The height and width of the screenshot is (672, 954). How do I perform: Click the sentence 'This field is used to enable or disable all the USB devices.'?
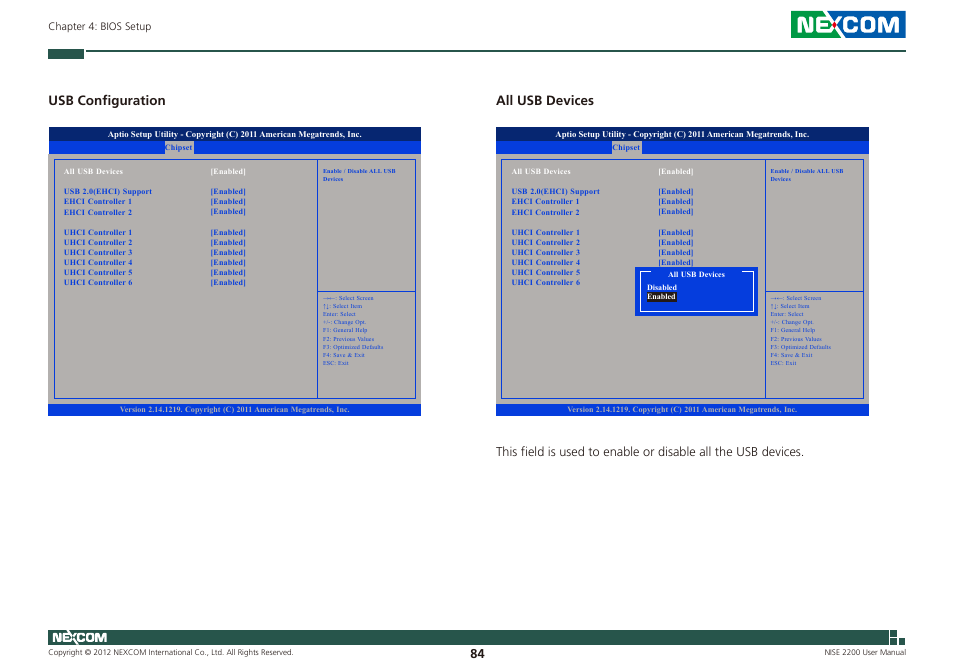650,452
